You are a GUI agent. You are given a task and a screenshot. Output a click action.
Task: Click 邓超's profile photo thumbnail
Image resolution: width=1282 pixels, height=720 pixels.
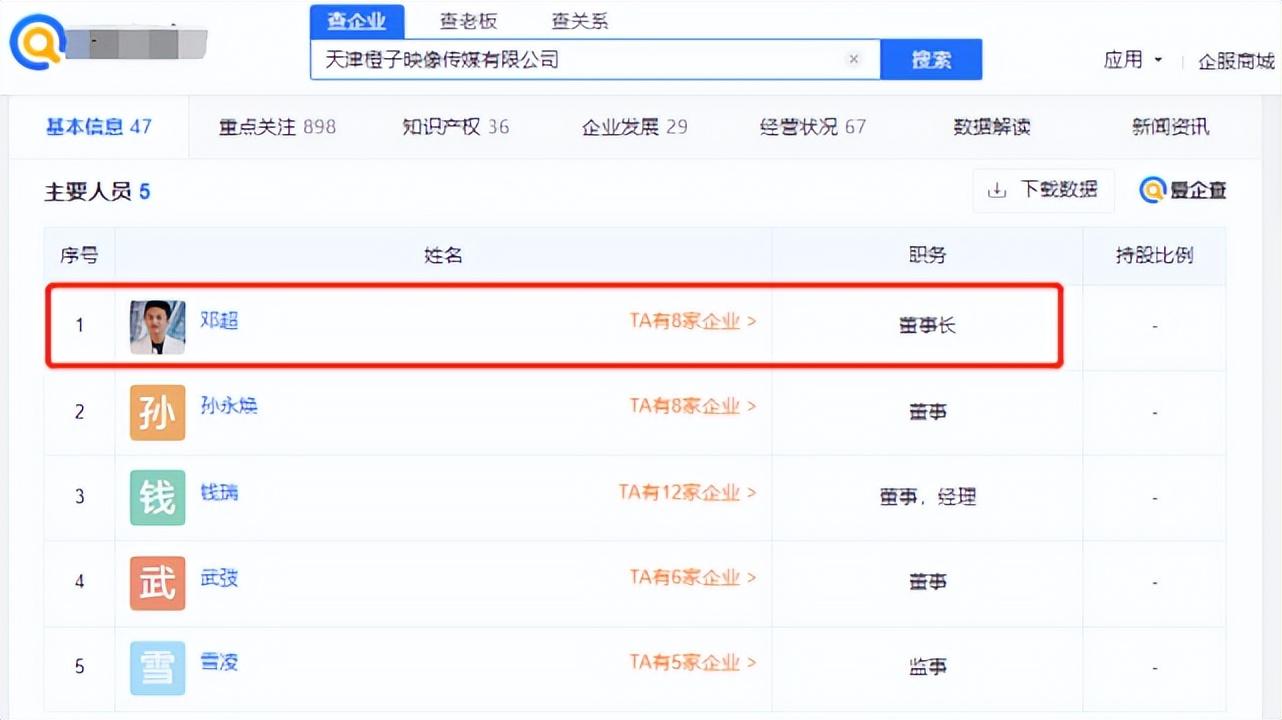click(x=157, y=327)
